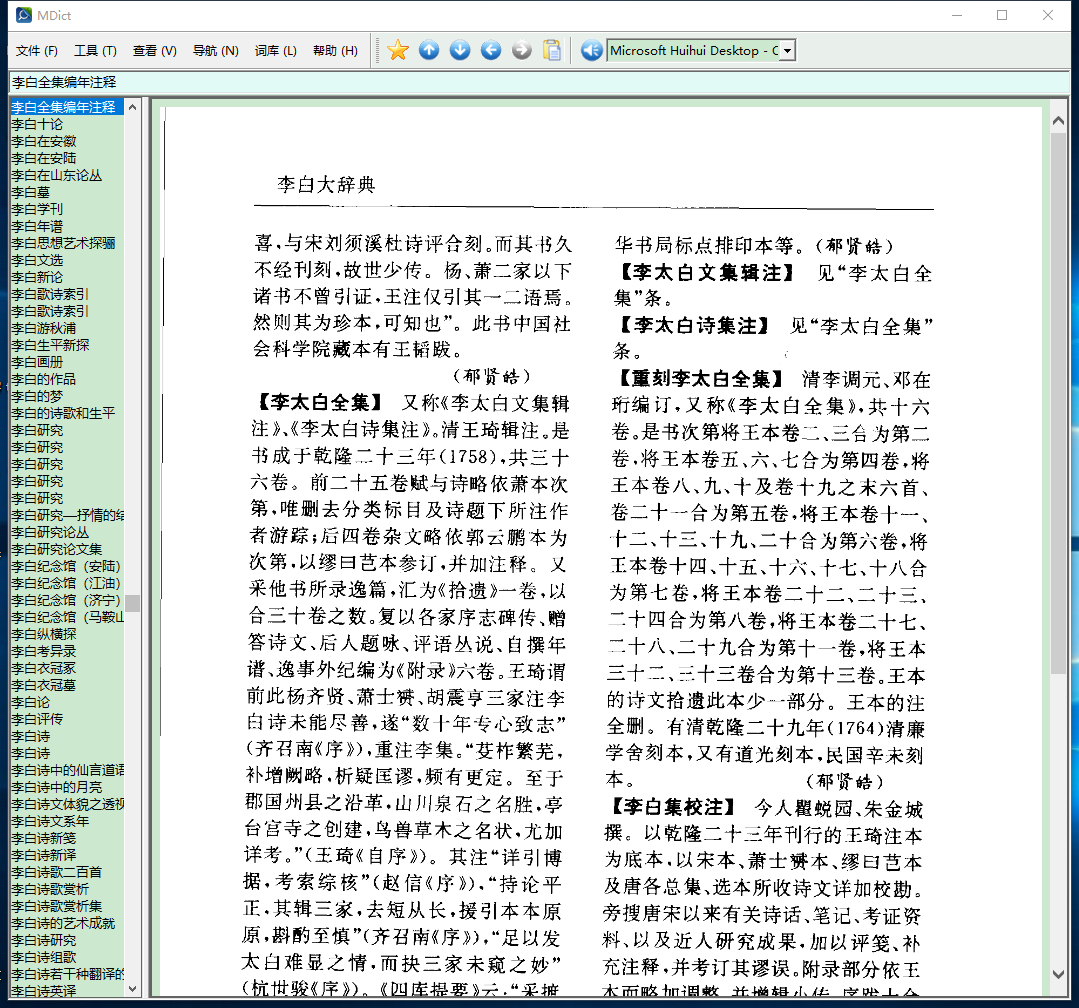1079x1008 pixels.
Task: Navigate back with the left arrow icon
Action: pos(491,50)
